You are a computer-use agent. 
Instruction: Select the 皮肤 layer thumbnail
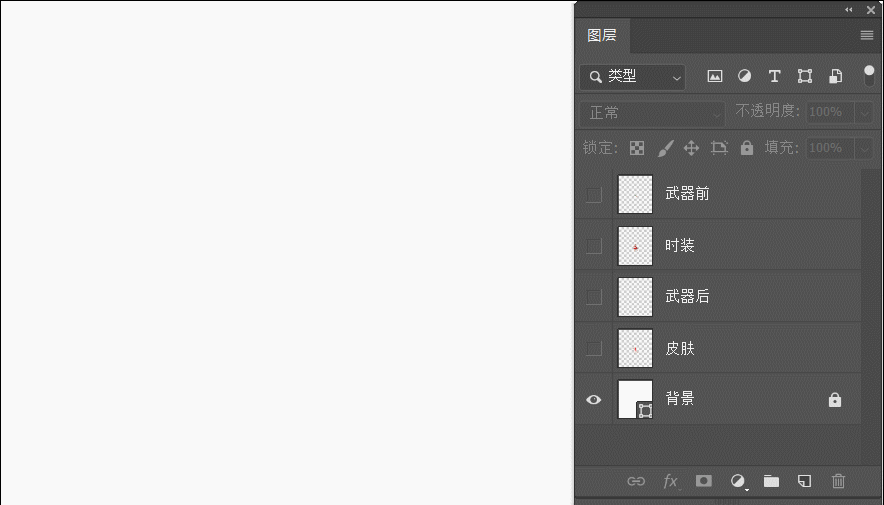pyautogui.click(x=635, y=348)
